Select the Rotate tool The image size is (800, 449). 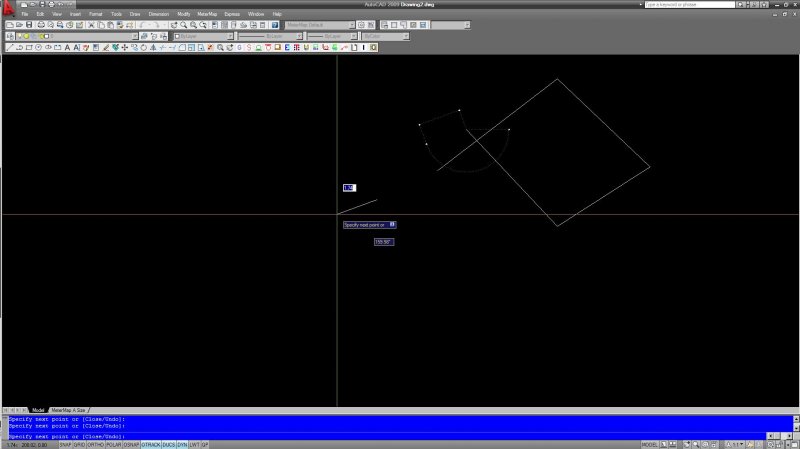click(144, 47)
